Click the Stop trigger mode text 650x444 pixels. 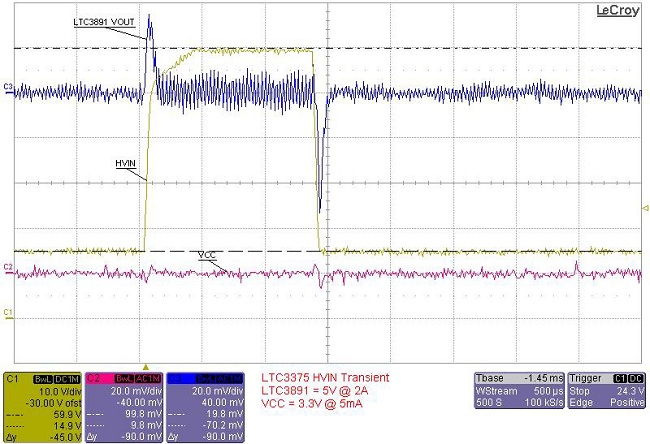click(579, 391)
